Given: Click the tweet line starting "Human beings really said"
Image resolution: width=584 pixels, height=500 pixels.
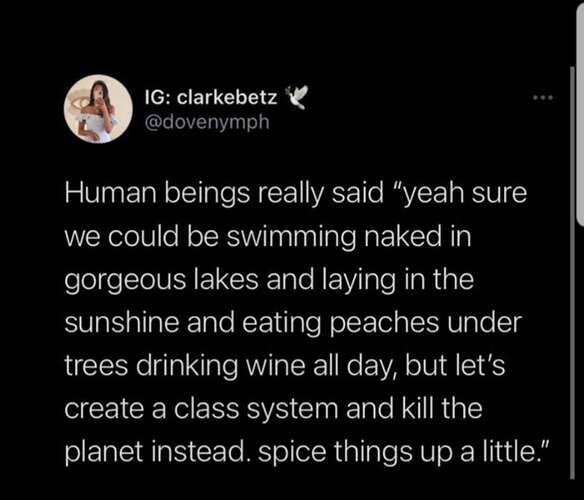Looking at the screenshot, I should 296,194.
